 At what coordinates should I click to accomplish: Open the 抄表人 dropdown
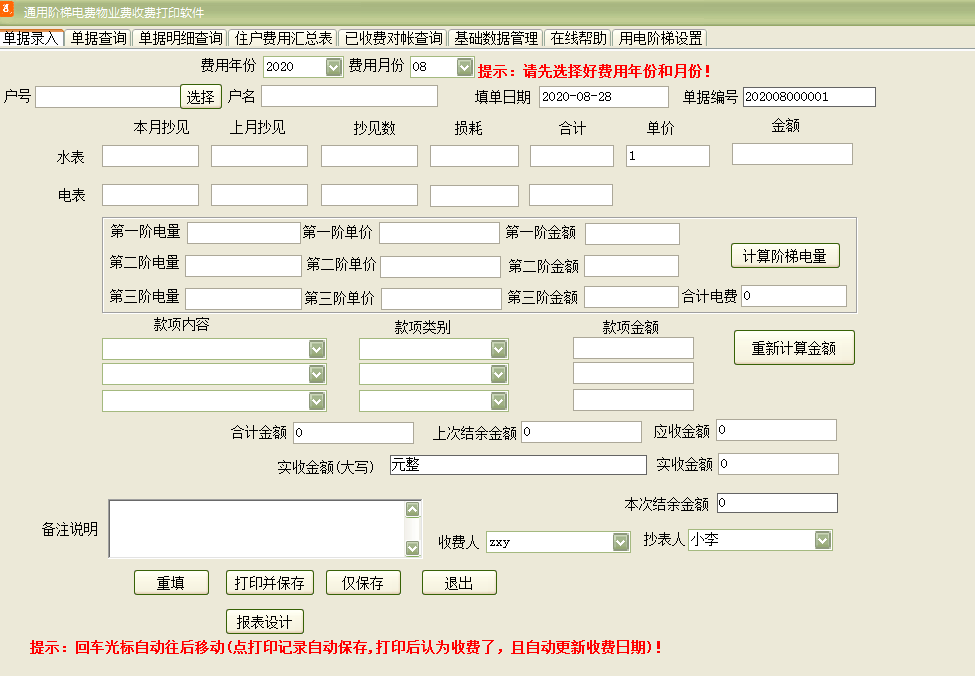point(823,539)
